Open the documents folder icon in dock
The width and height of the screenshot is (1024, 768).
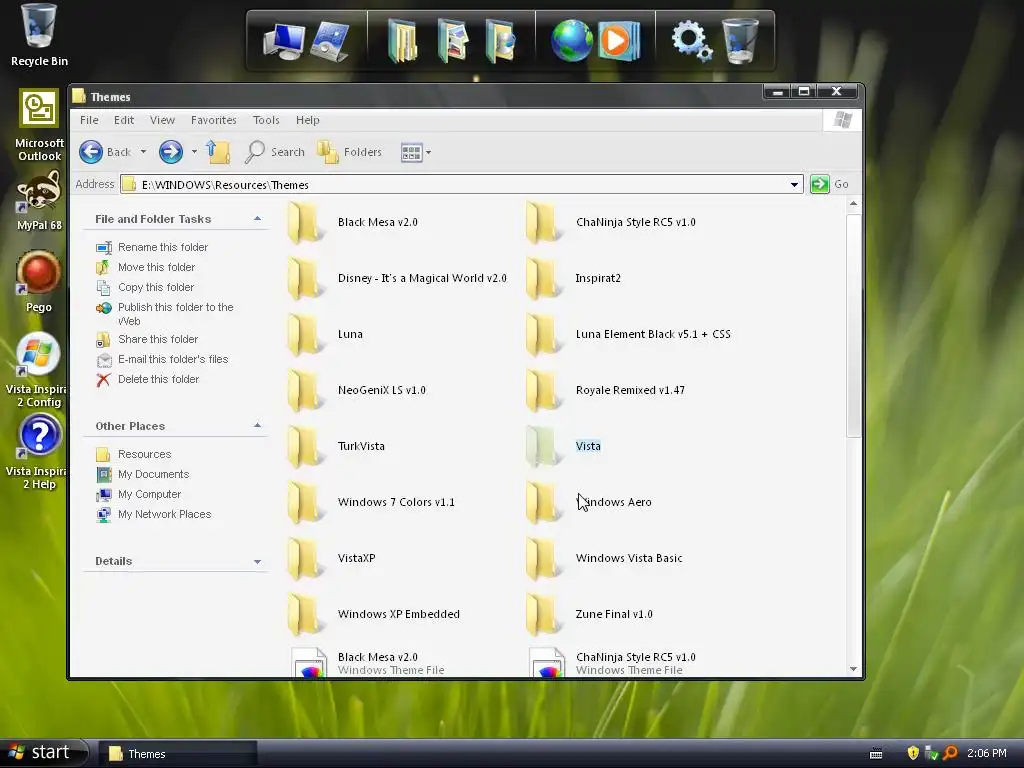pyautogui.click(x=402, y=41)
